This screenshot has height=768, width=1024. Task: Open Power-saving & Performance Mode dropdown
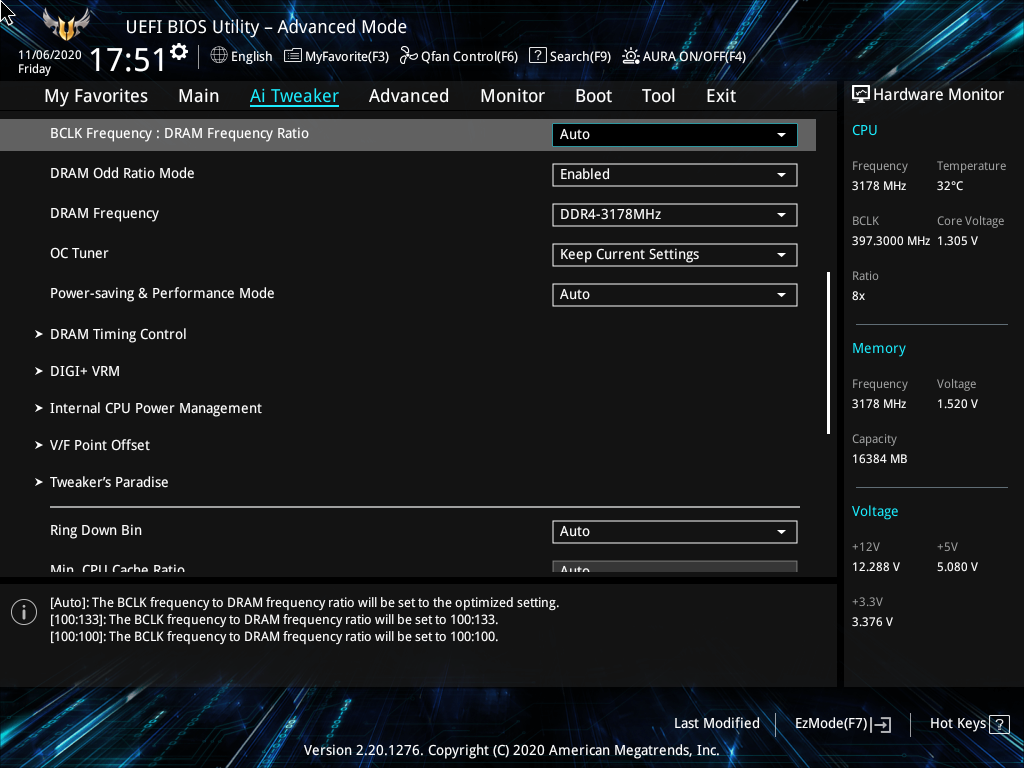click(675, 295)
